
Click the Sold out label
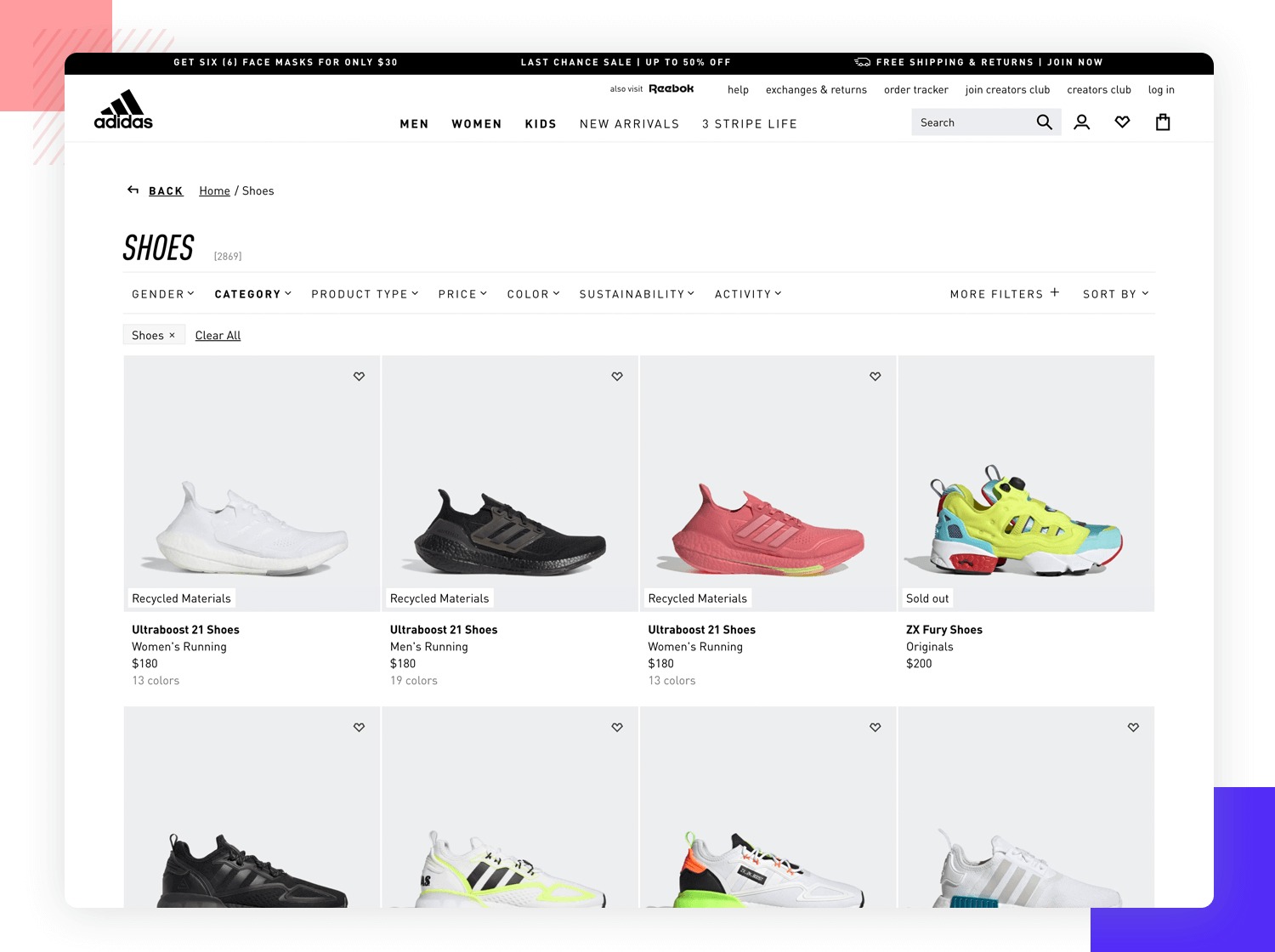pos(927,598)
